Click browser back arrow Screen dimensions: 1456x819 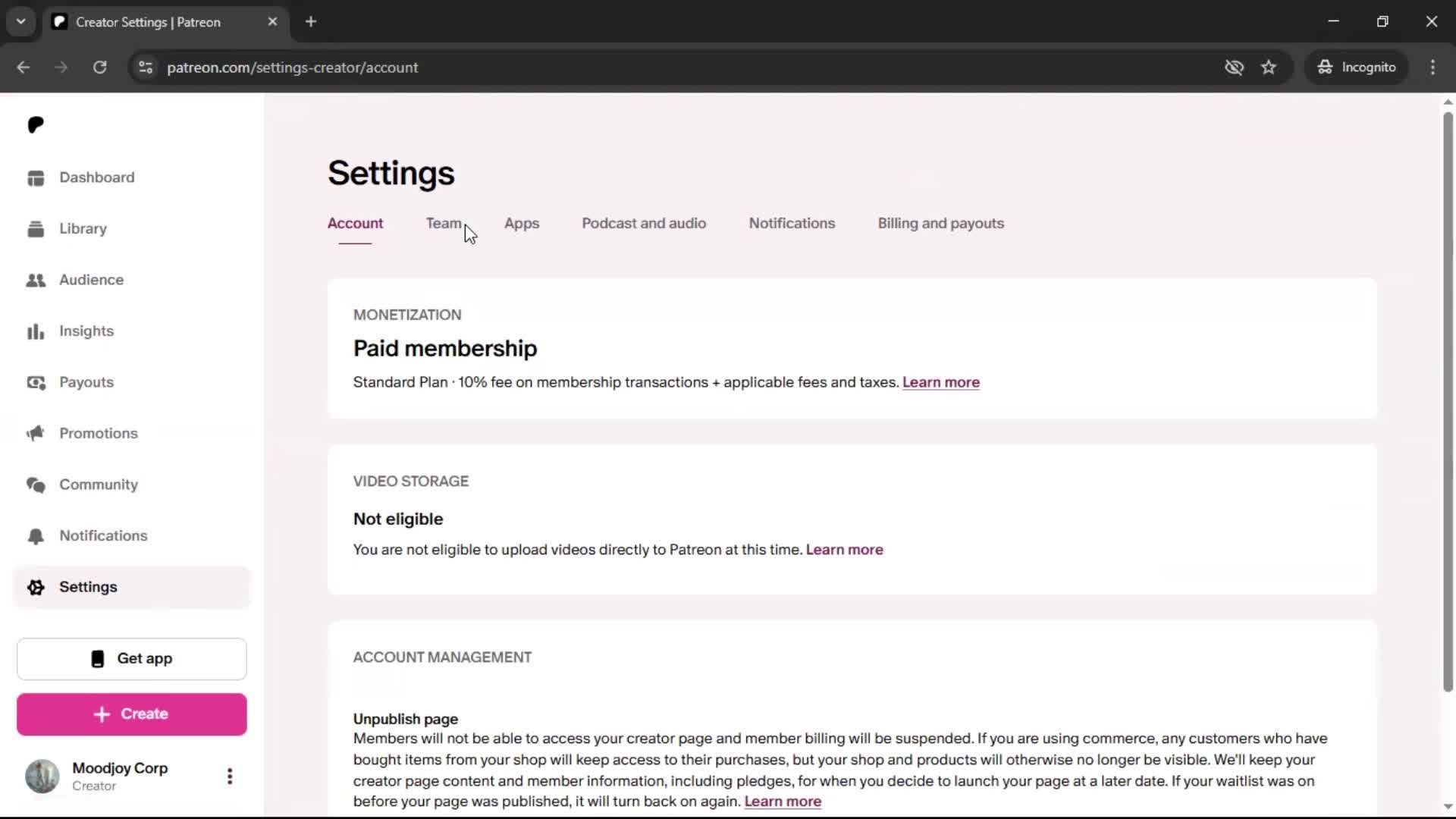[x=24, y=67]
